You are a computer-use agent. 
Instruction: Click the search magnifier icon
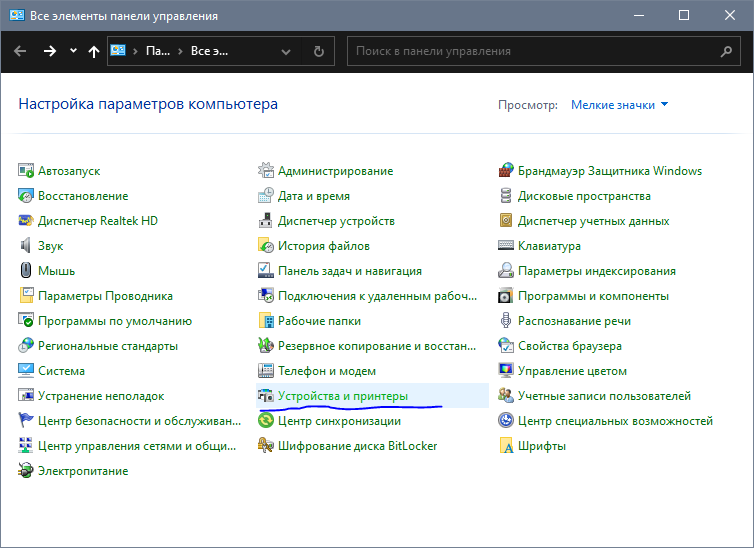(726, 51)
